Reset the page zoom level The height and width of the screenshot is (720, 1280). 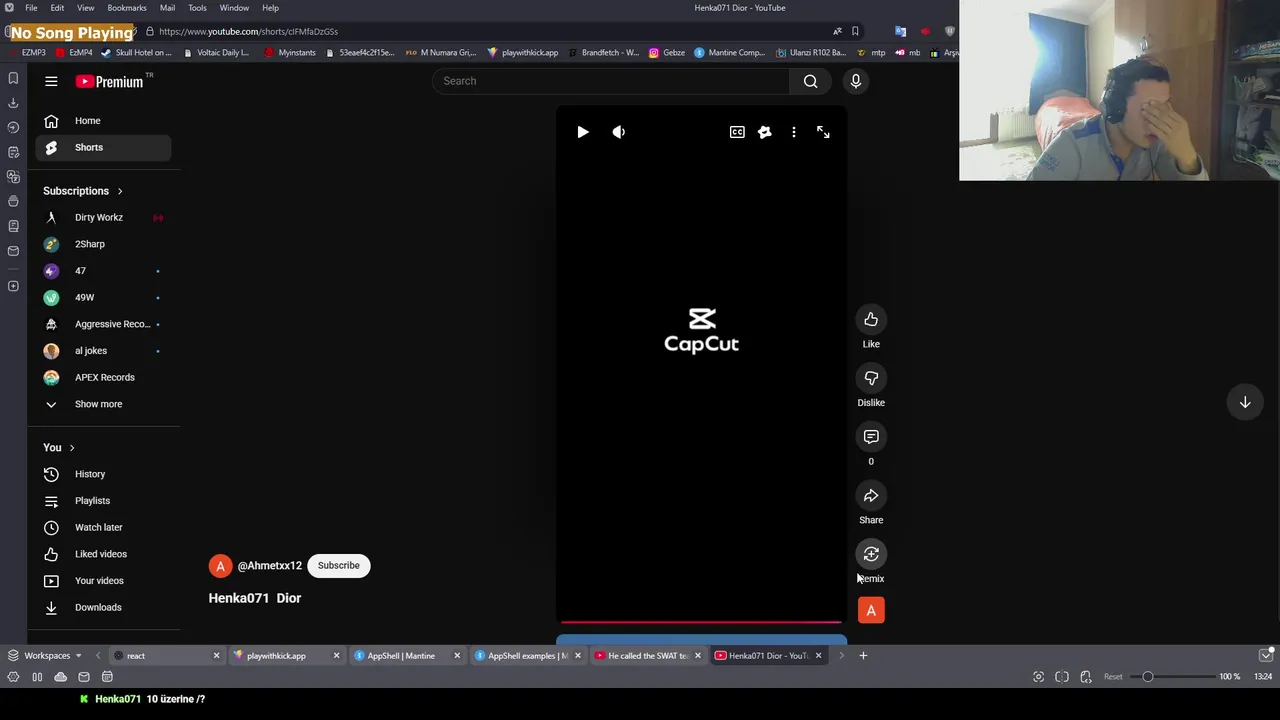1113,677
